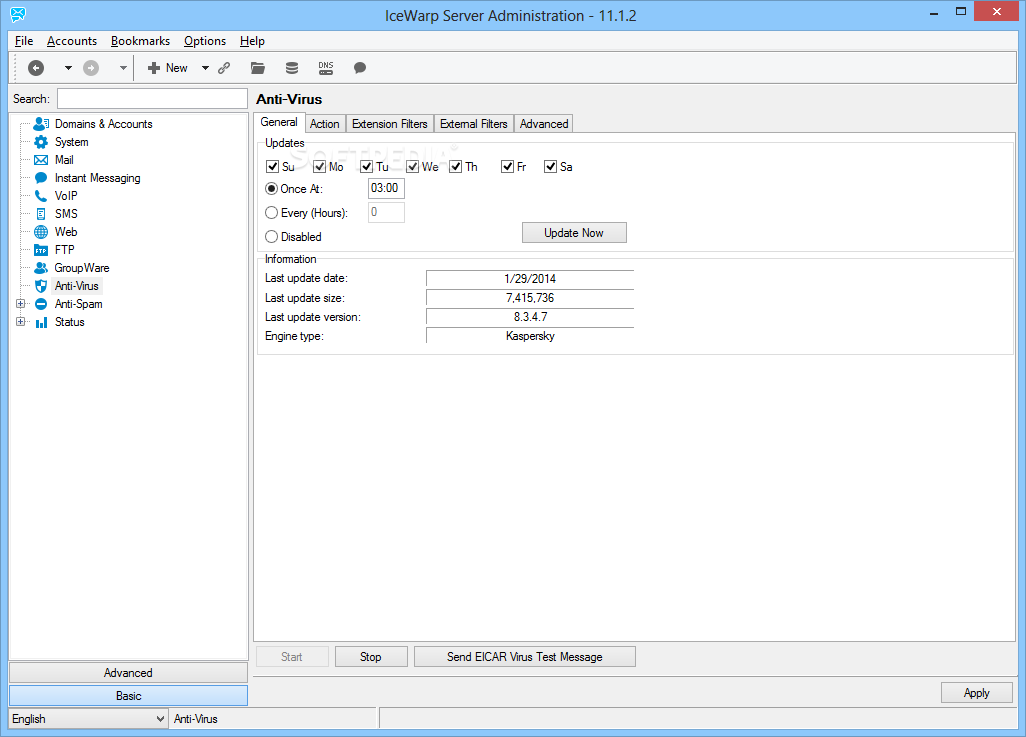1026x737 pixels.
Task: Select the Once At radio button
Action: 272,189
